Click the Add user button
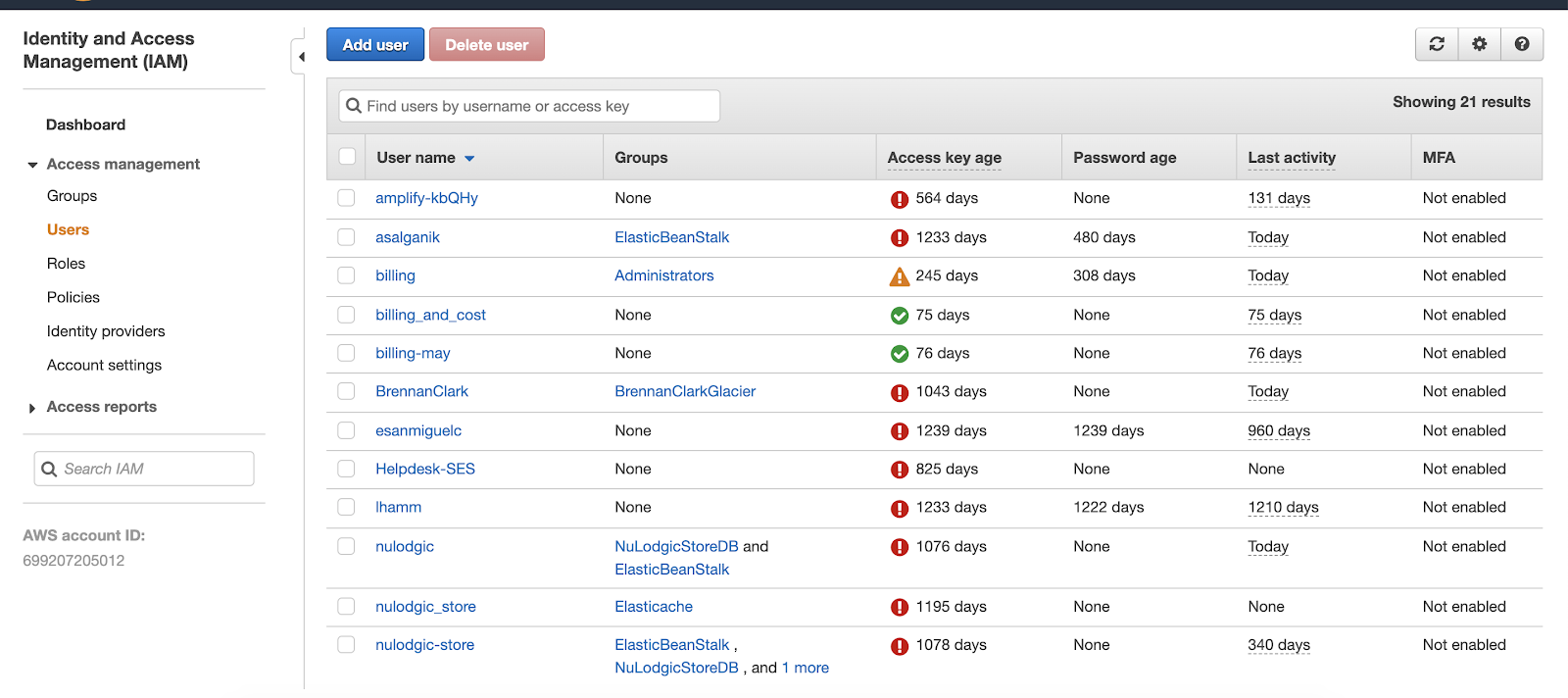Image resolution: width=1568 pixels, height=698 pixels. pyautogui.click(x=375, y=44)
